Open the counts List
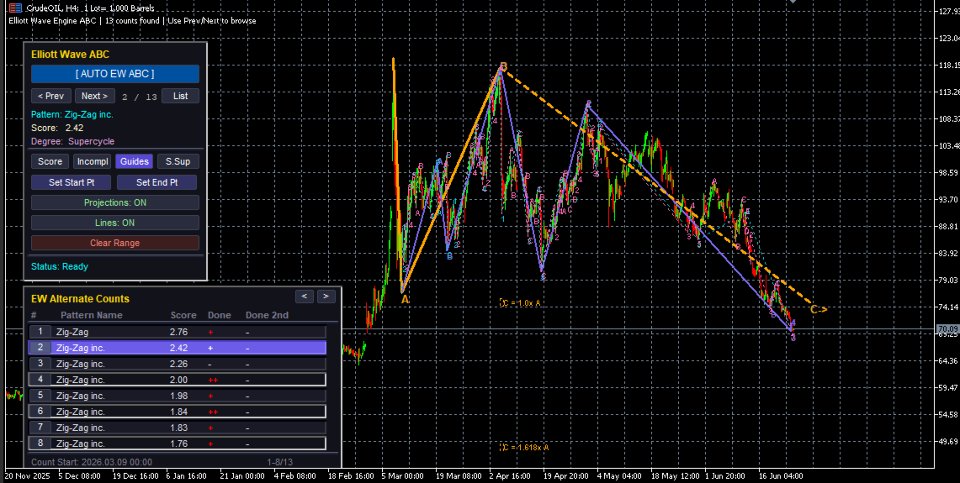The width and height of the screenshot is (960, 483). (181, 96)
